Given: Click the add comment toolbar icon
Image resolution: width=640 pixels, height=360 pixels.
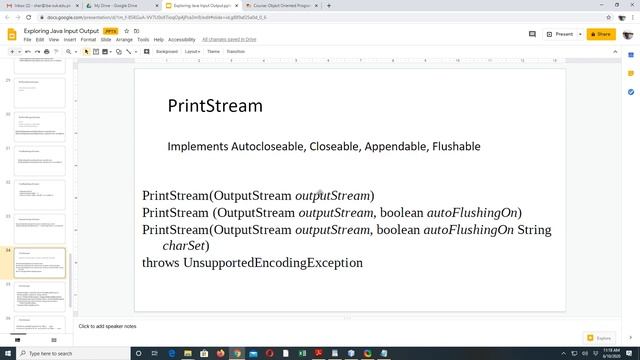Looking at the screenshot, I should 147,52.
